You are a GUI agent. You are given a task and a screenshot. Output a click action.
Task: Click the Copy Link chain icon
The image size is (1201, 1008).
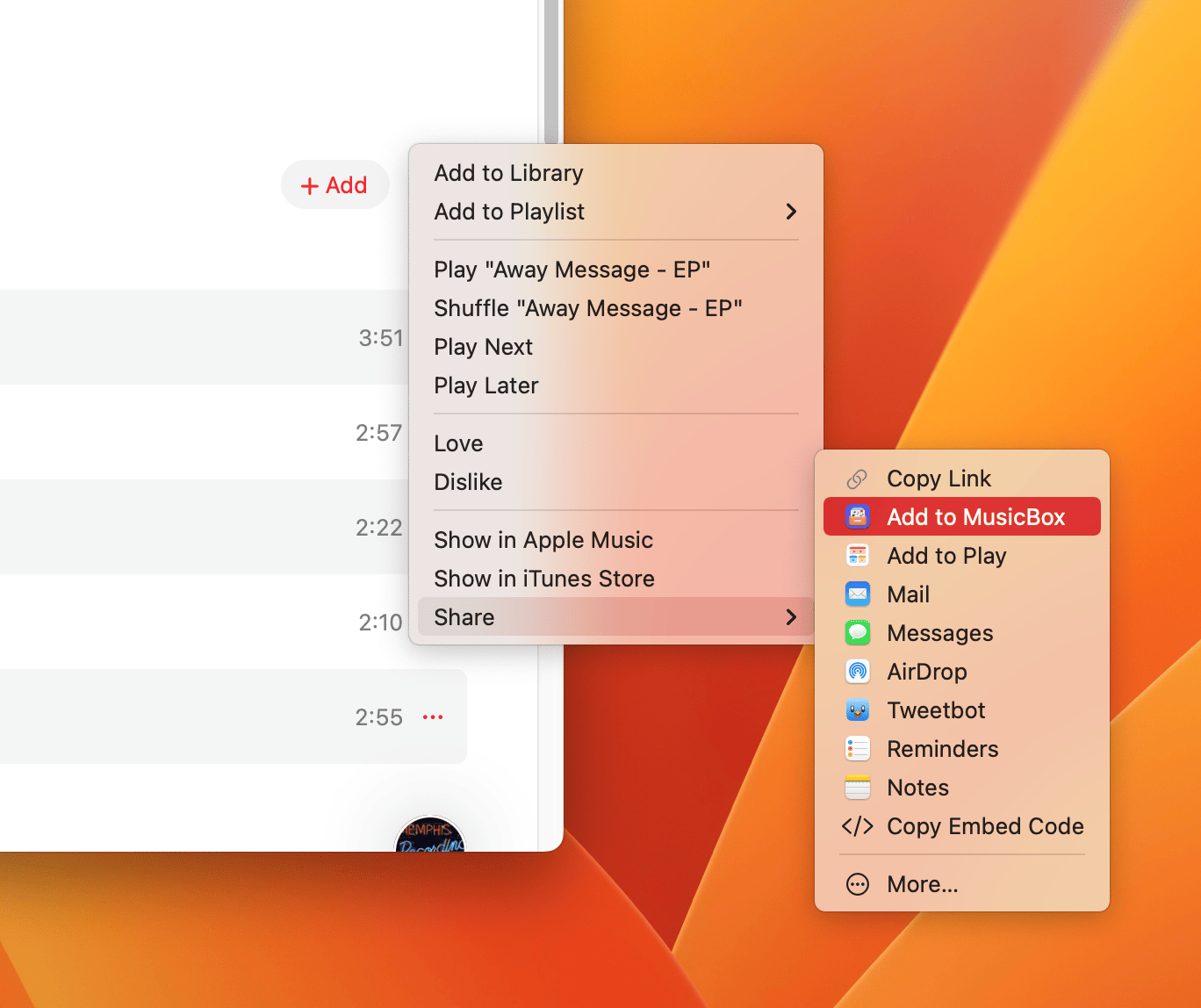click(857, 479)
